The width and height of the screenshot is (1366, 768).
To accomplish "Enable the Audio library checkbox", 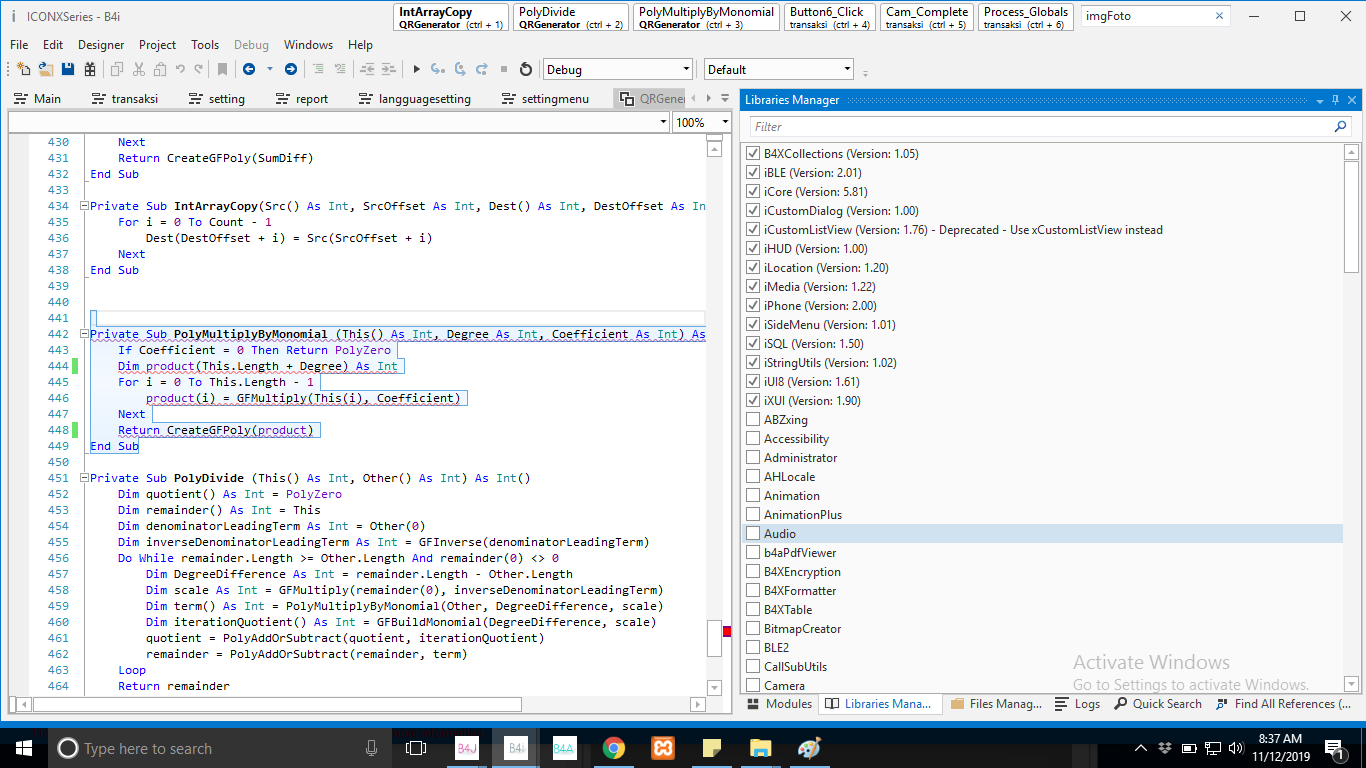I will tap(753, 534).
